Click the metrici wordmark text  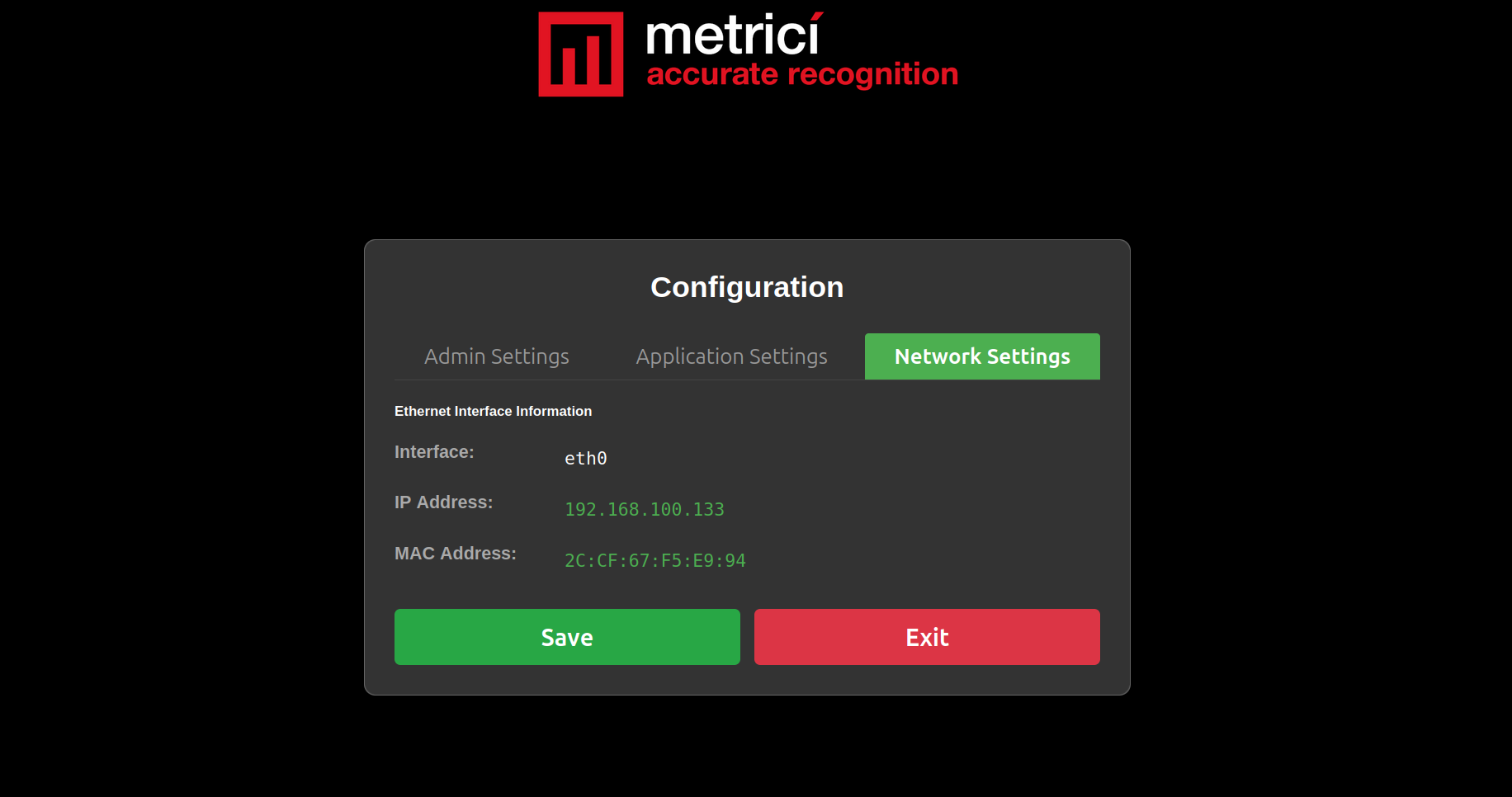tap(735, 35)
